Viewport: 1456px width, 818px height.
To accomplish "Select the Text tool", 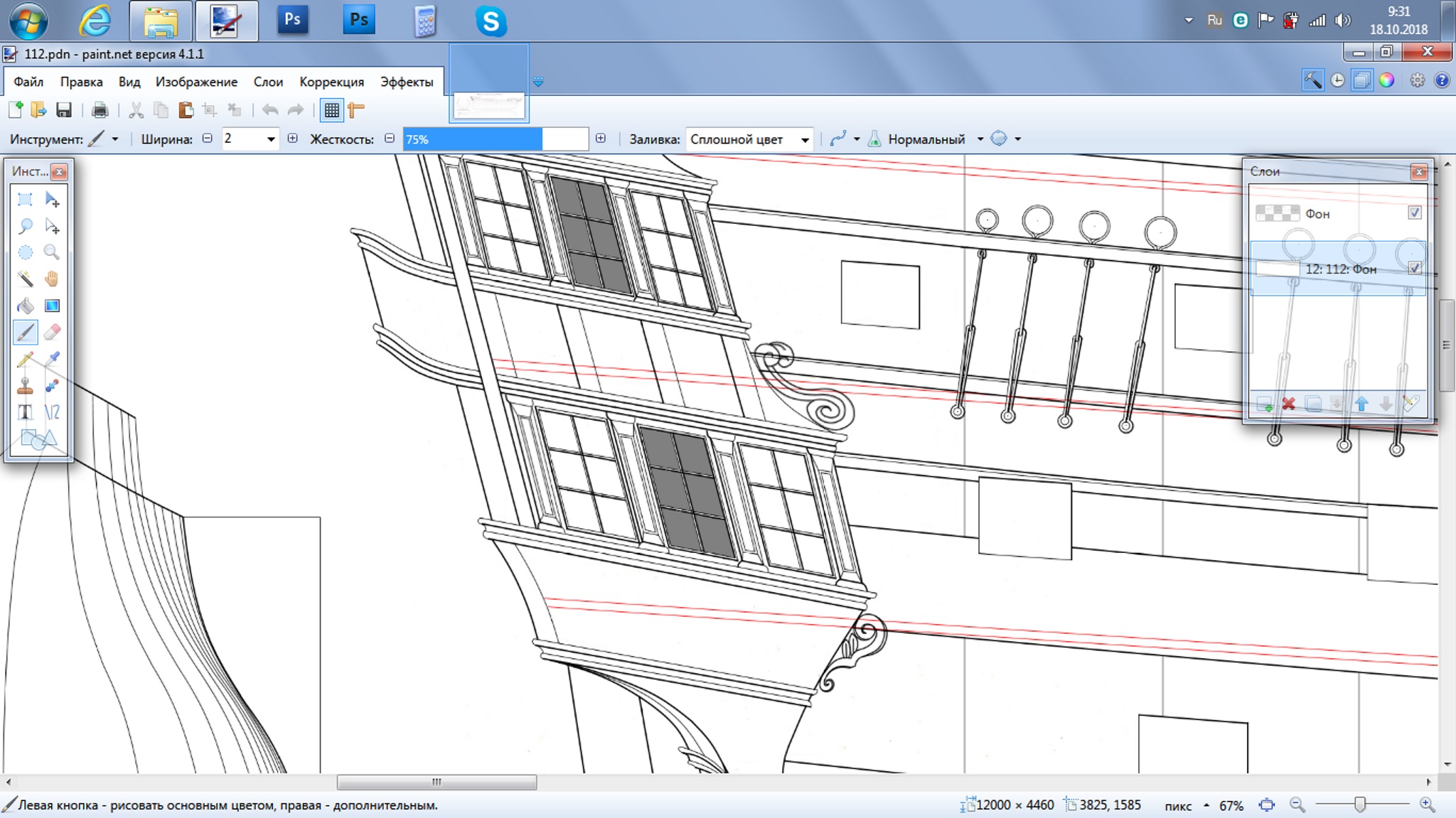I will tap(25, 411).
